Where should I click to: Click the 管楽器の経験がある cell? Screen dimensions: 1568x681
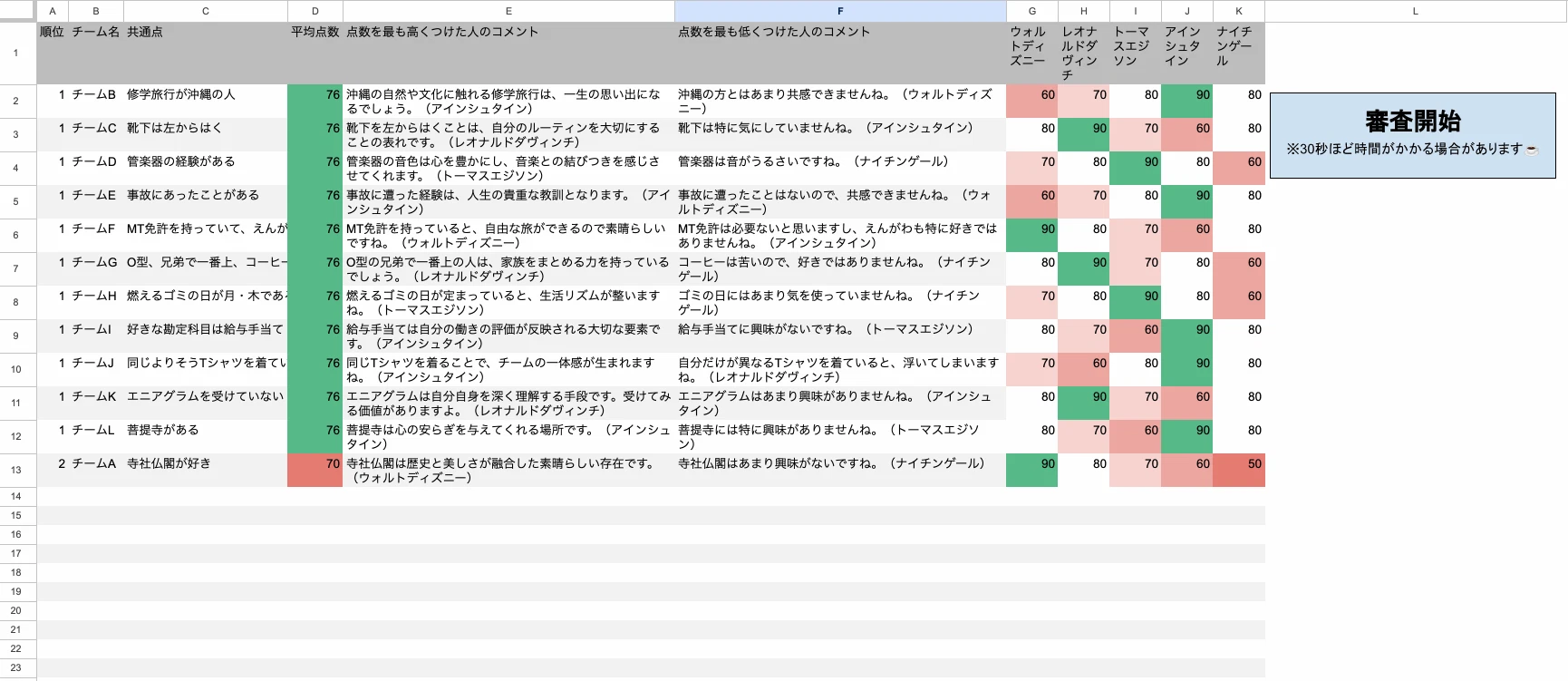click(x=206, y=168)
